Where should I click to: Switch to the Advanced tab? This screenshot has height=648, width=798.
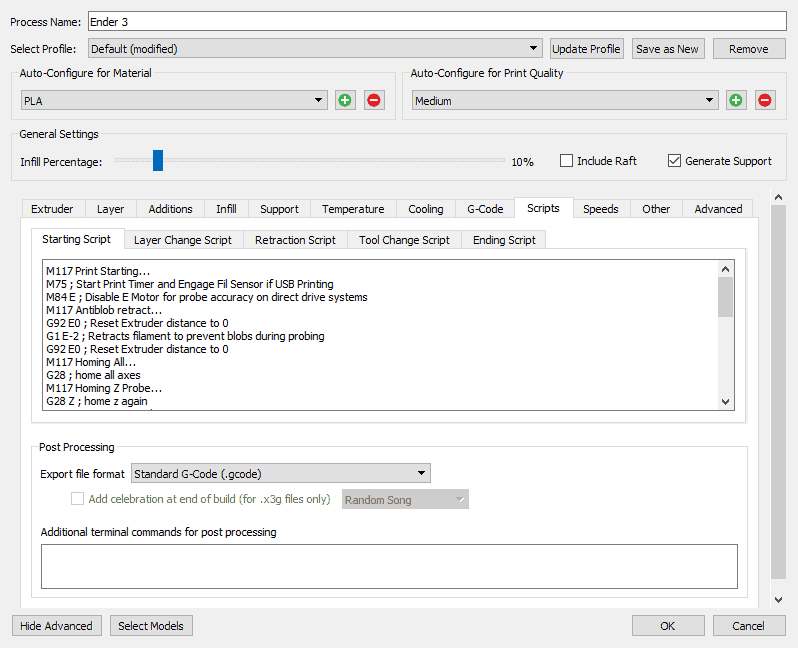point(718,209)
